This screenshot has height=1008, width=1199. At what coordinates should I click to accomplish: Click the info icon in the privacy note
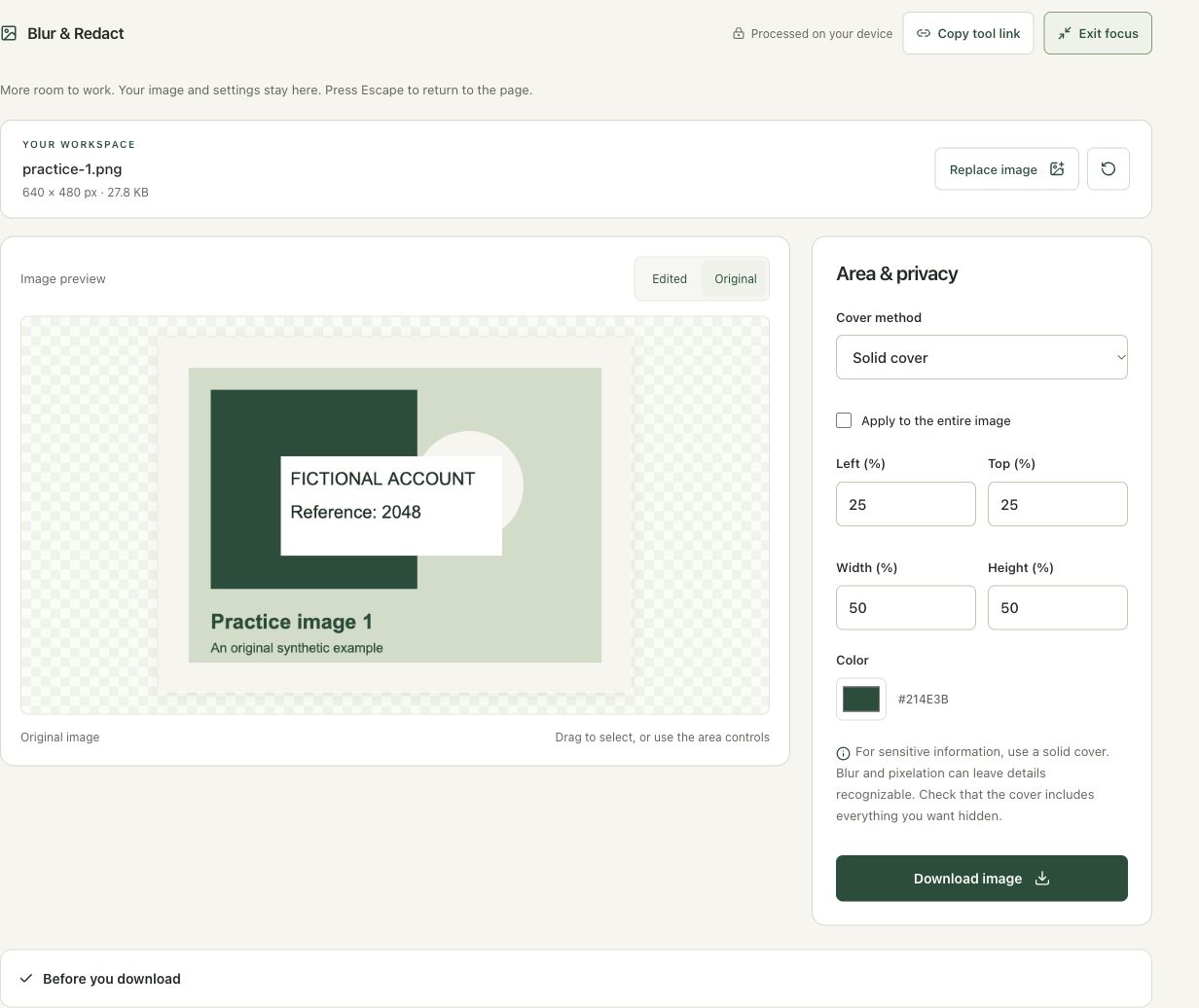[843, 753]
